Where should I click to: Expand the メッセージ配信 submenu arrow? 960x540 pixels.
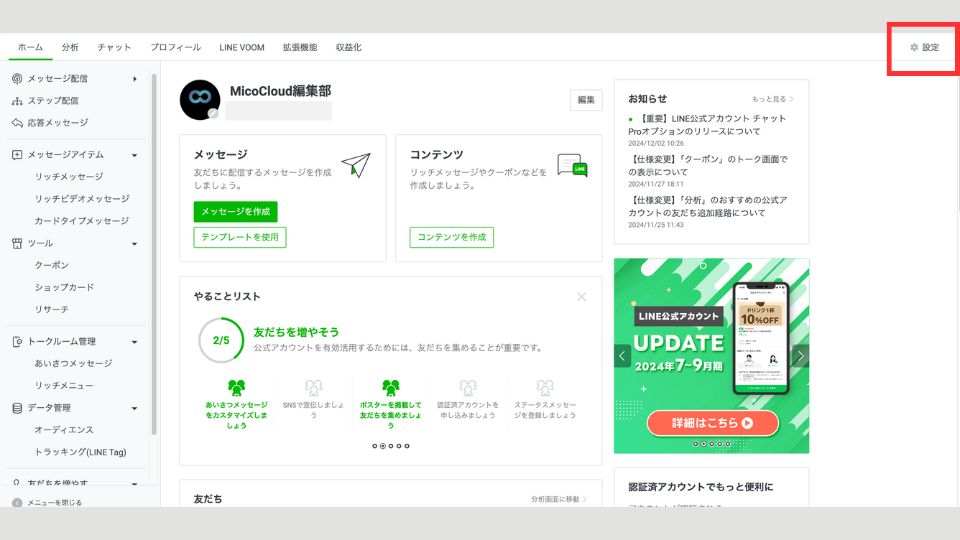click(135, 78)
